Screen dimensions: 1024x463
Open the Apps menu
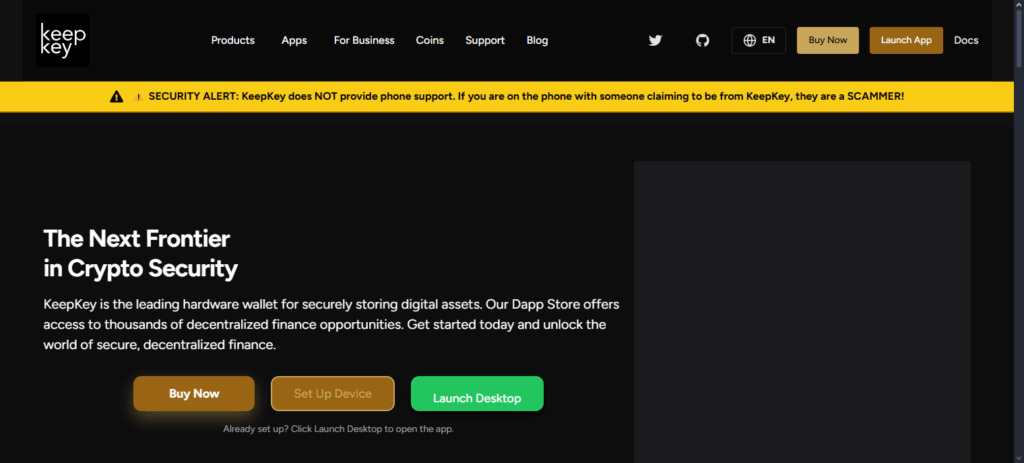pos(294,41)
